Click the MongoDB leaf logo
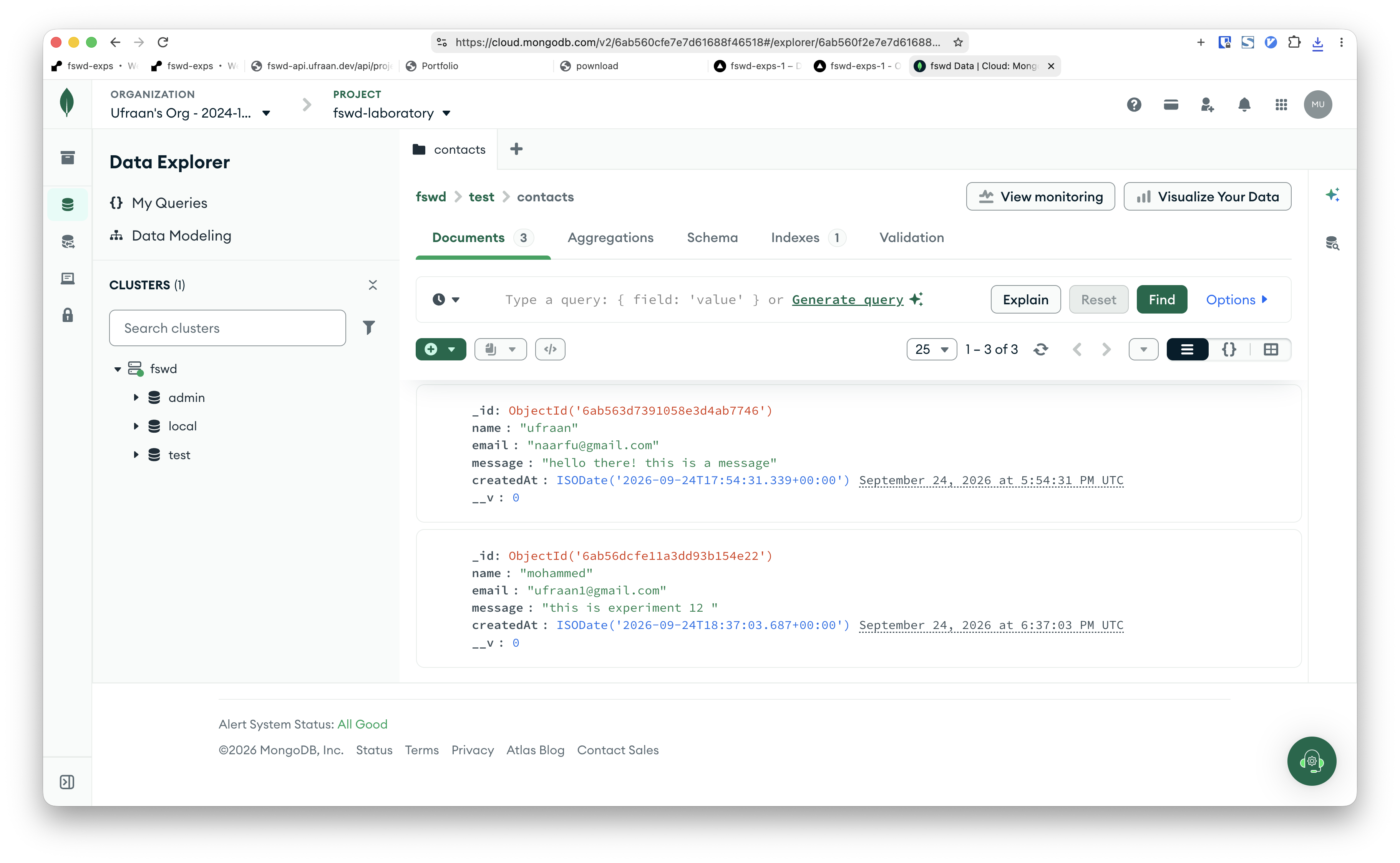The height and width of the screenshot is (863, 1400). pos(67,103)
